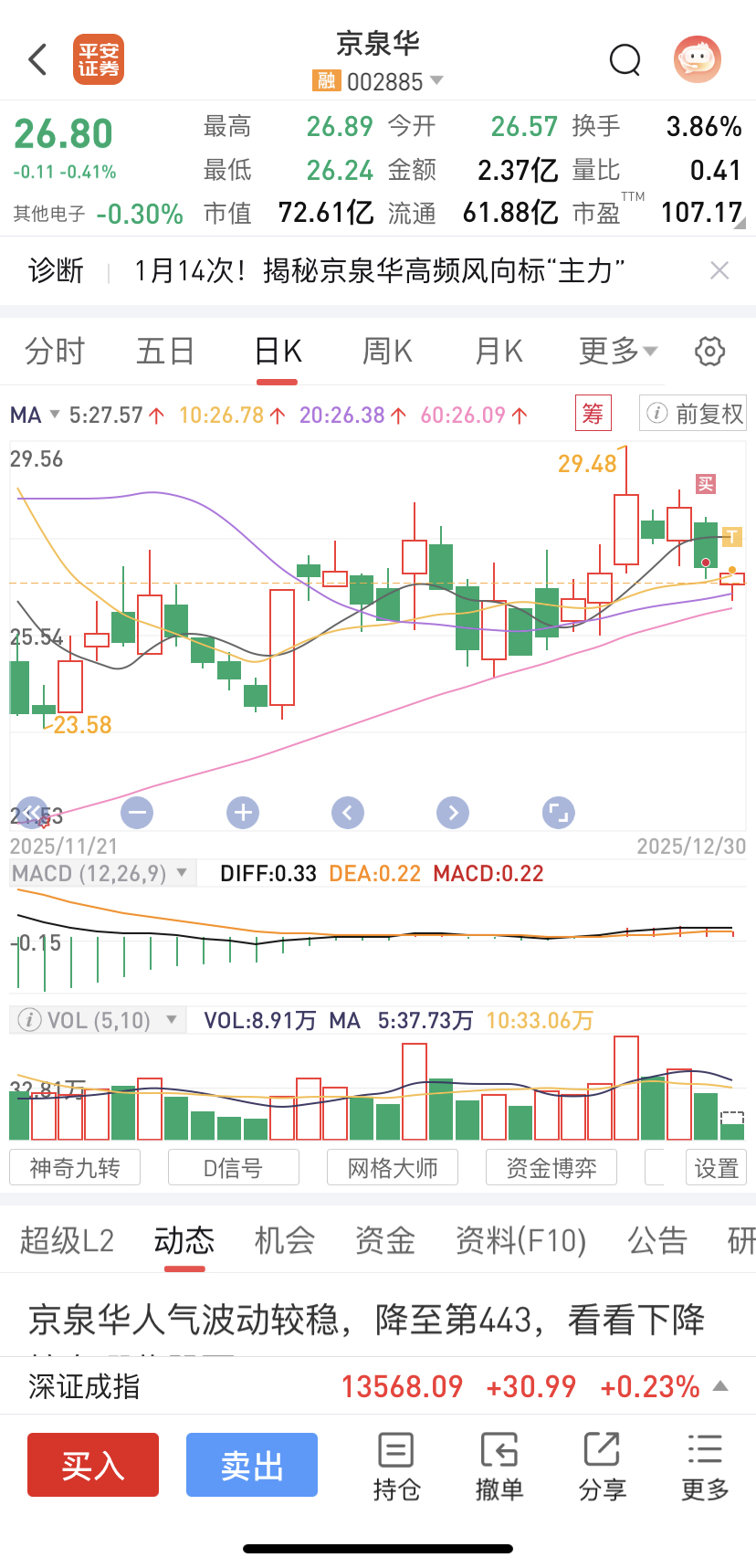Read the 京泉华人气波动 news item

(367, 1320)
